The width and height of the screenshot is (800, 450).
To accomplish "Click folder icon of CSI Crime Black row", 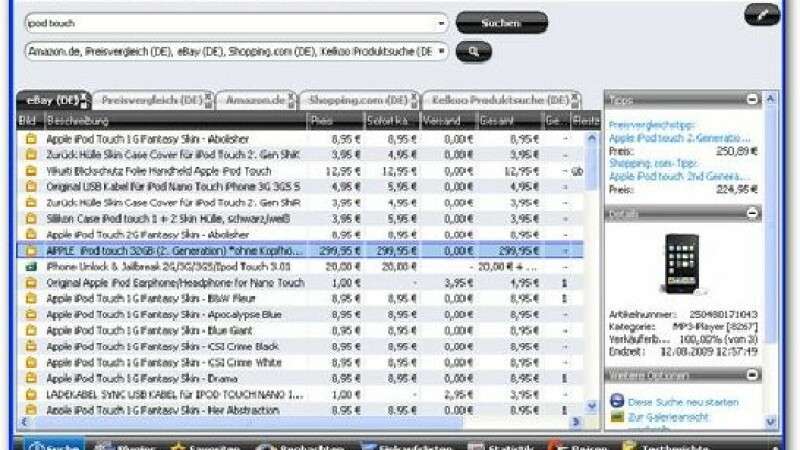I will tap(31, 346).
